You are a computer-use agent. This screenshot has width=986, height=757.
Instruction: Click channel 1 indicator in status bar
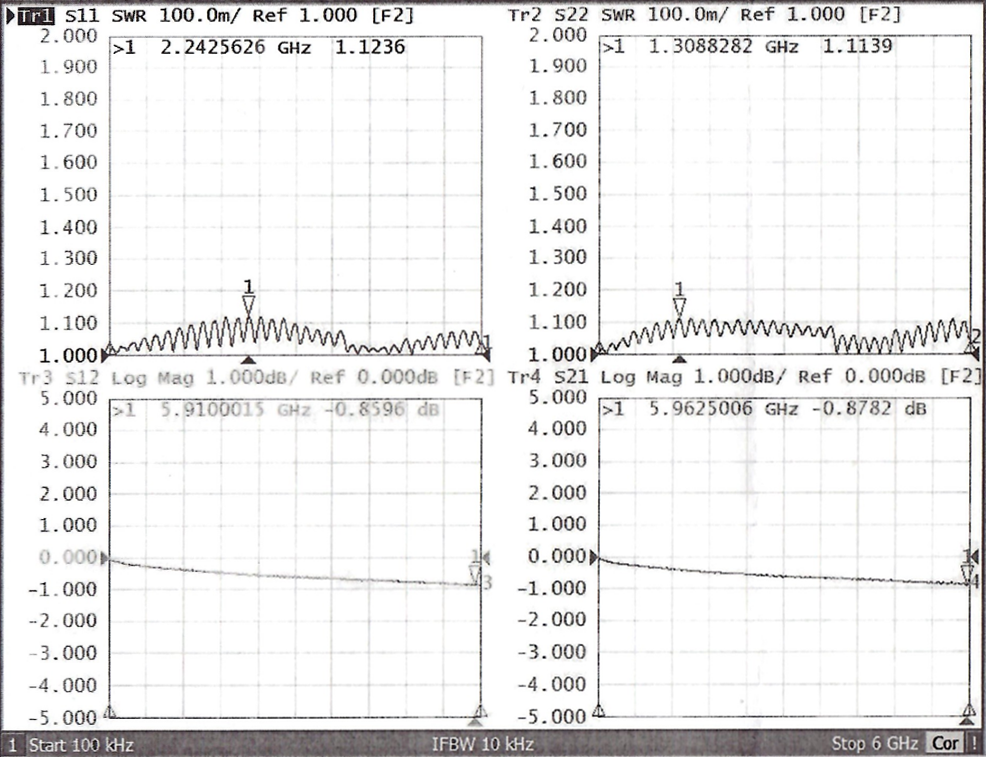tap(12, 745)
